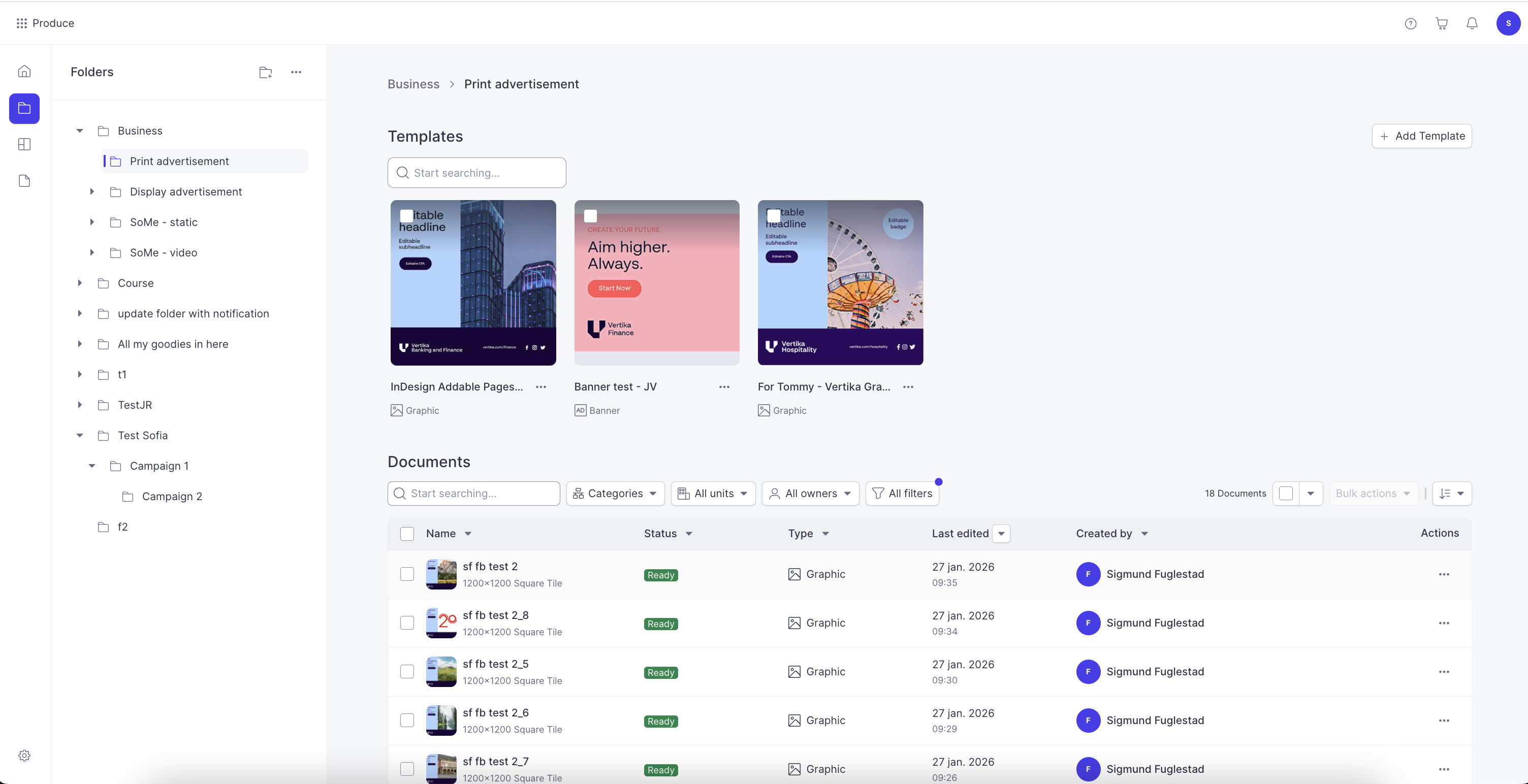1528x784 pixels.
Task: Focus the Templates search field
Action: tap(476, 173)
